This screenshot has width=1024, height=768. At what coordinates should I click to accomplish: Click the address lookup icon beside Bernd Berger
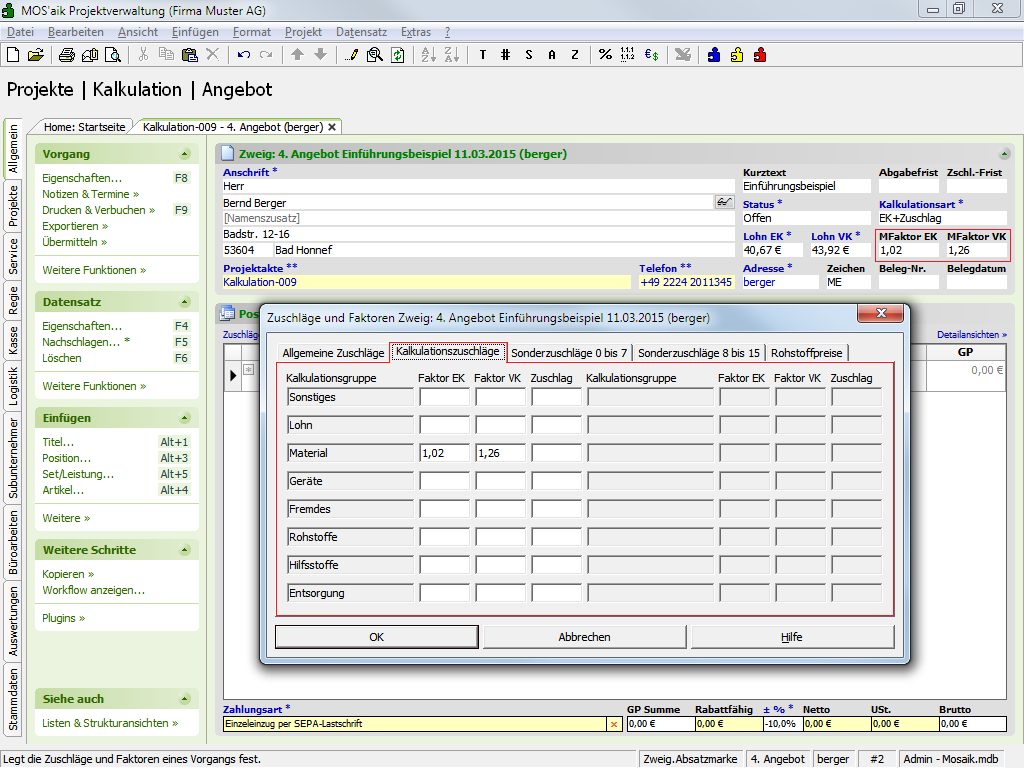[x=724, y=202]
